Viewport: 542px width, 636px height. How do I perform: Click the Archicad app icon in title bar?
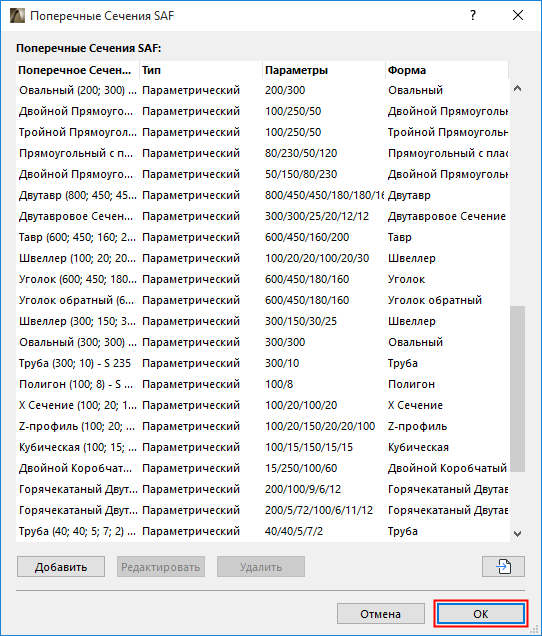tap(17, 16)
